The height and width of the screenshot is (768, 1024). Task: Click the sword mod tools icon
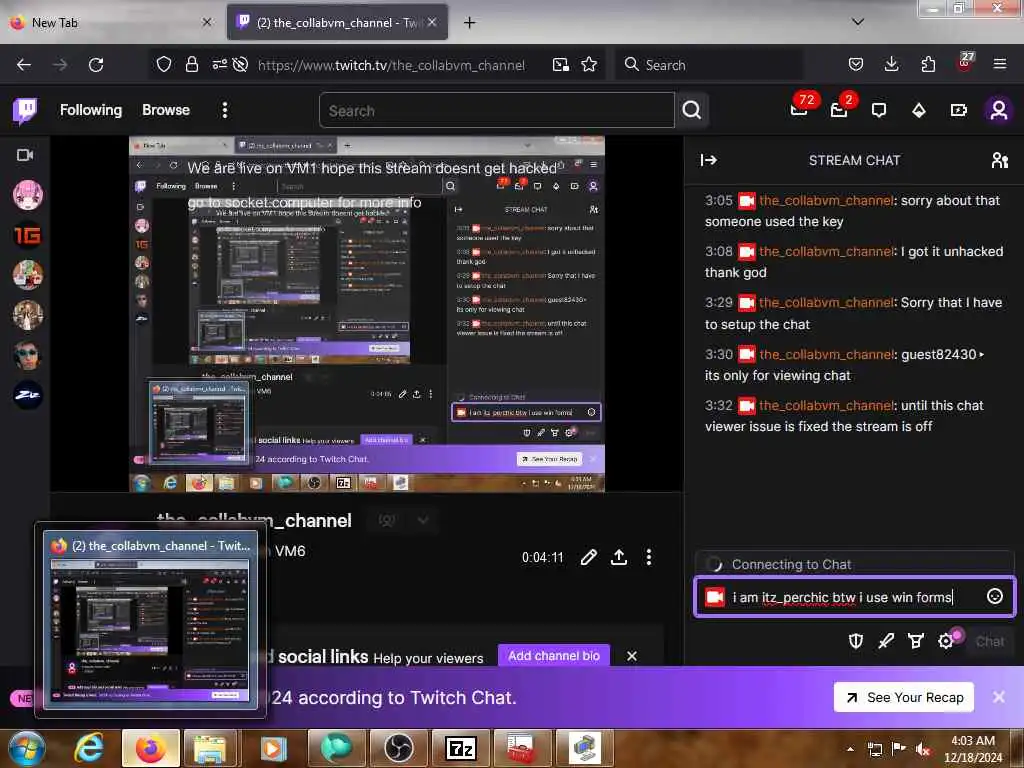(886, 641)
